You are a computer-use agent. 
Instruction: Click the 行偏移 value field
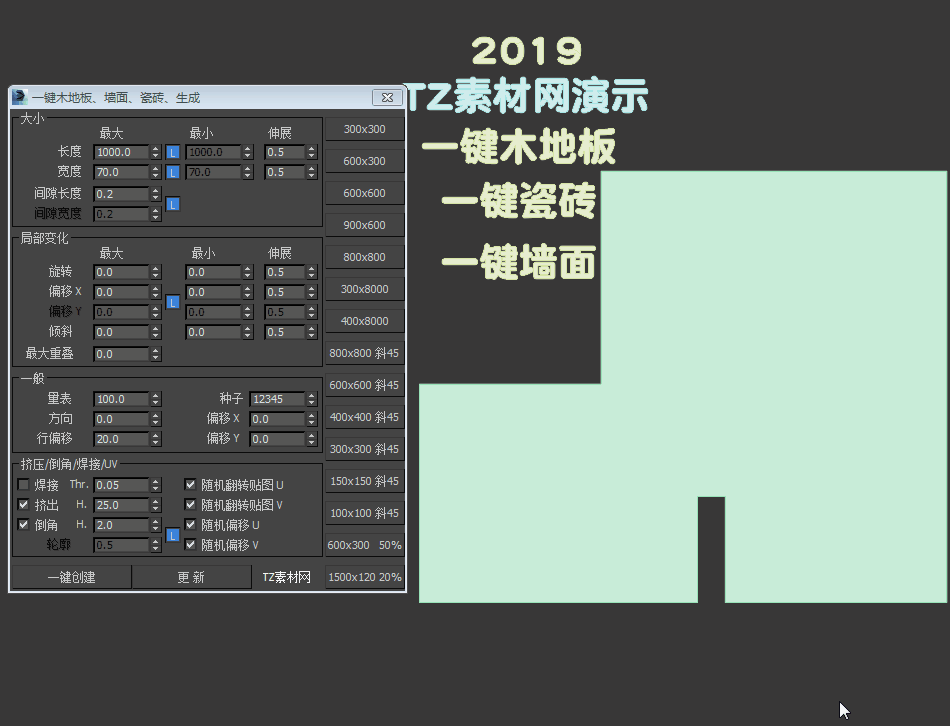tap(122, 439)
